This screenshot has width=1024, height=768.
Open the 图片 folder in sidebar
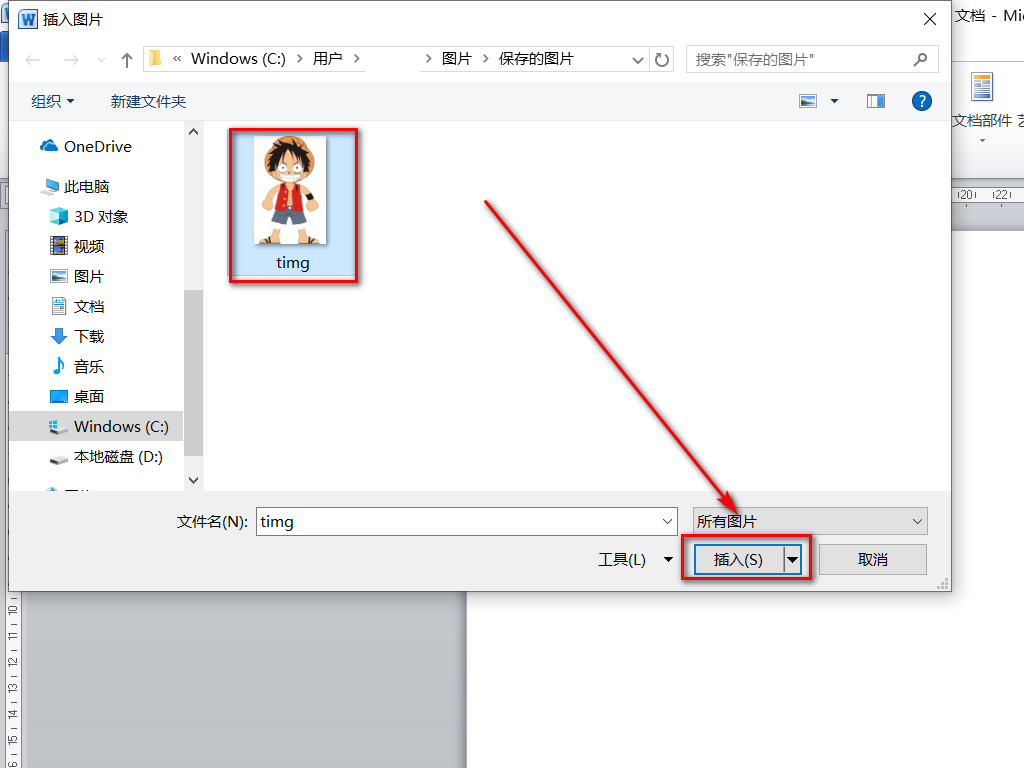(x=77, y=276)
